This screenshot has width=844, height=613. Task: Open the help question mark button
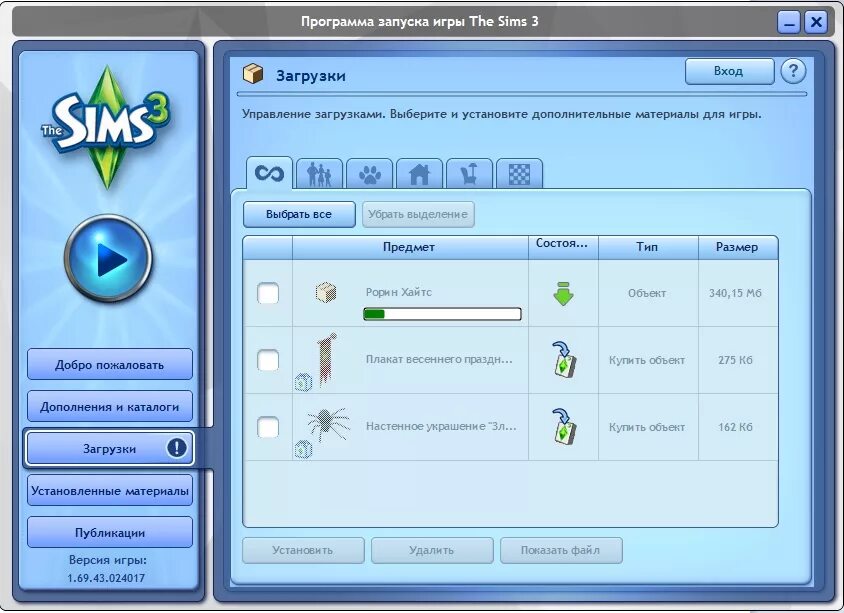793,71
